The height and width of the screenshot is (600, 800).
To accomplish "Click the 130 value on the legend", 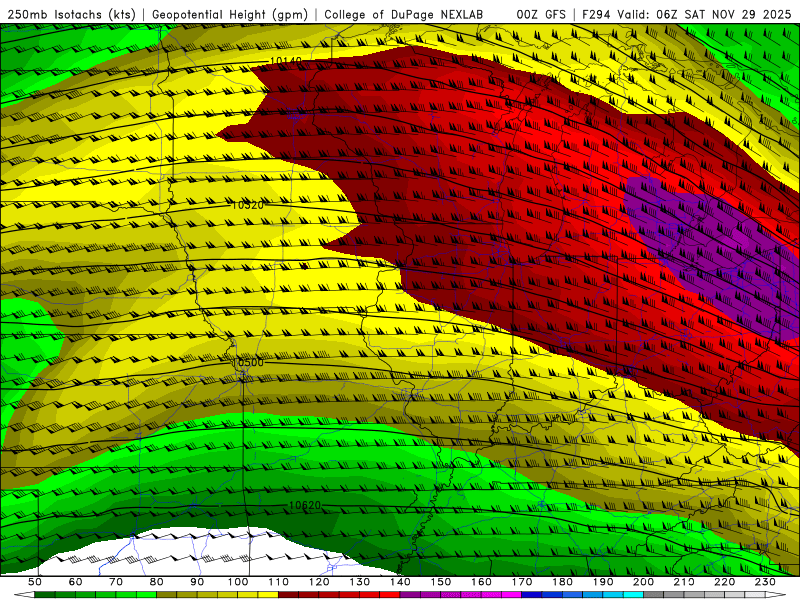I will tap(359, 582).
